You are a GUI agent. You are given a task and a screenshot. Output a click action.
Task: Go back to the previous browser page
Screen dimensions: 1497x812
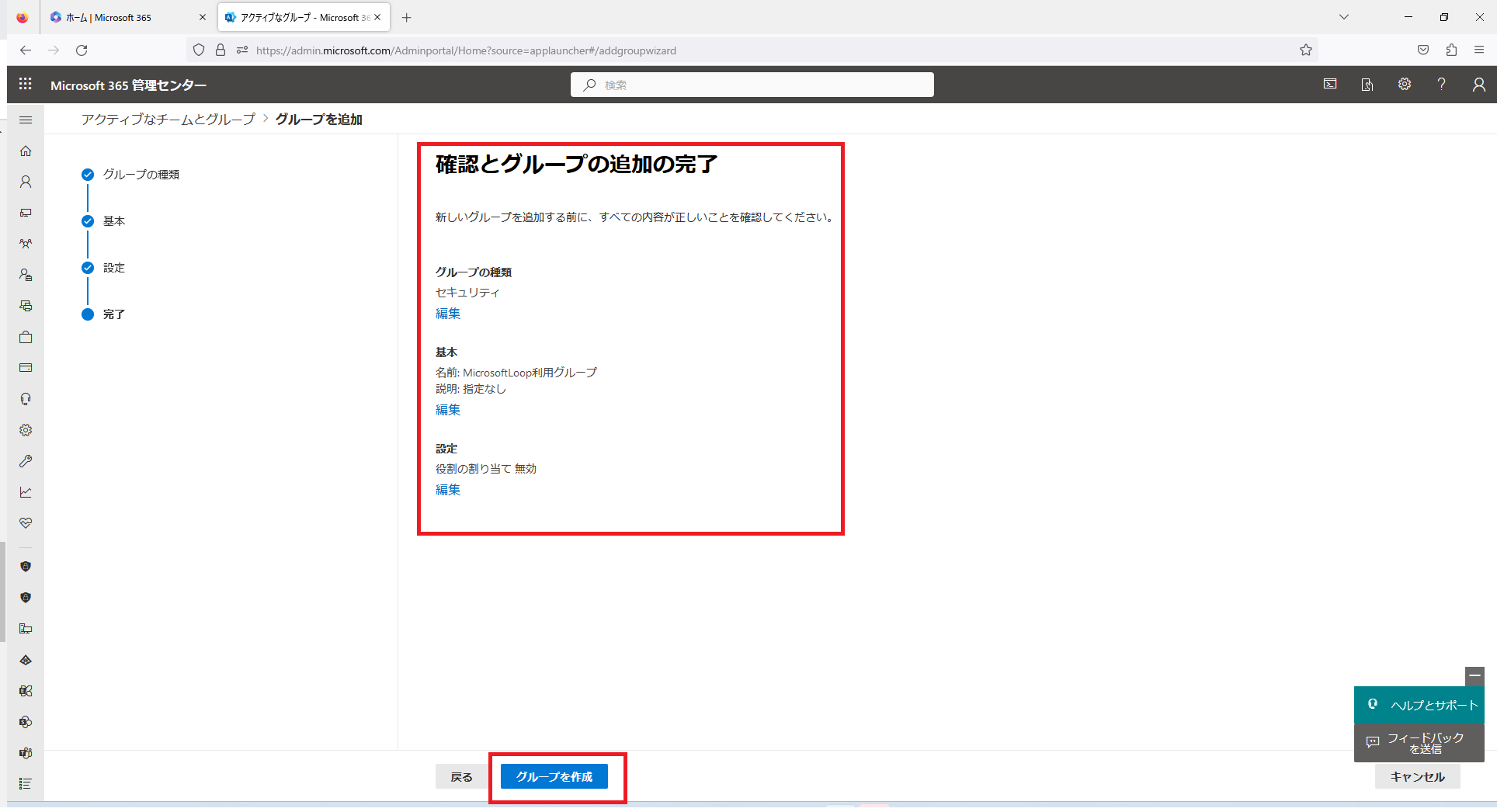tap(26, 50)
